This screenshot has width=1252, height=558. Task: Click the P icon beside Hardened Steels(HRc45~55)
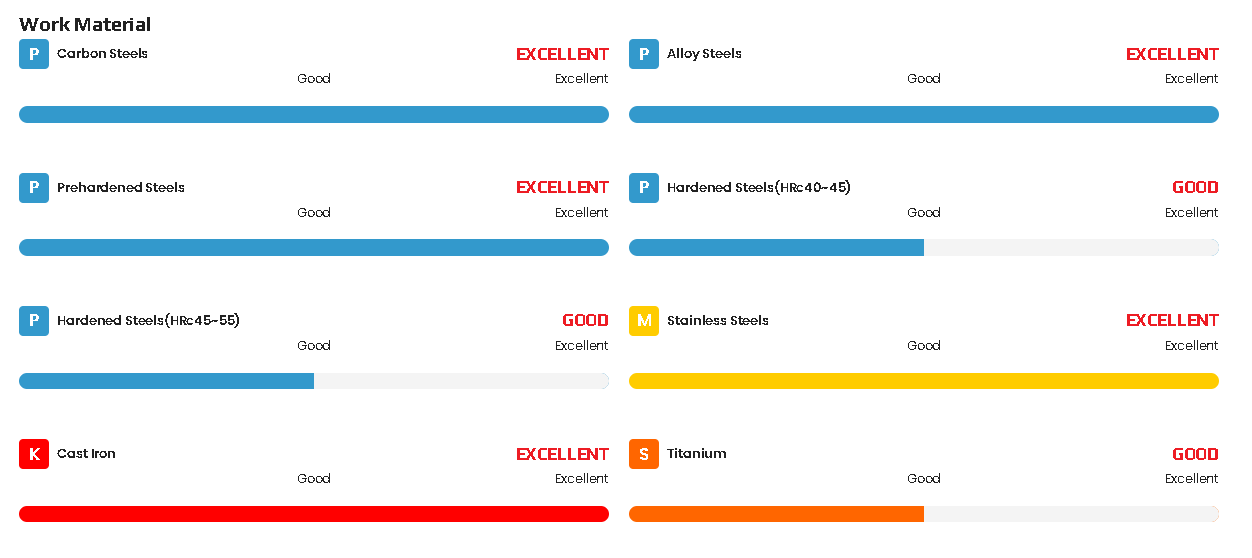[x=34, y=321]
